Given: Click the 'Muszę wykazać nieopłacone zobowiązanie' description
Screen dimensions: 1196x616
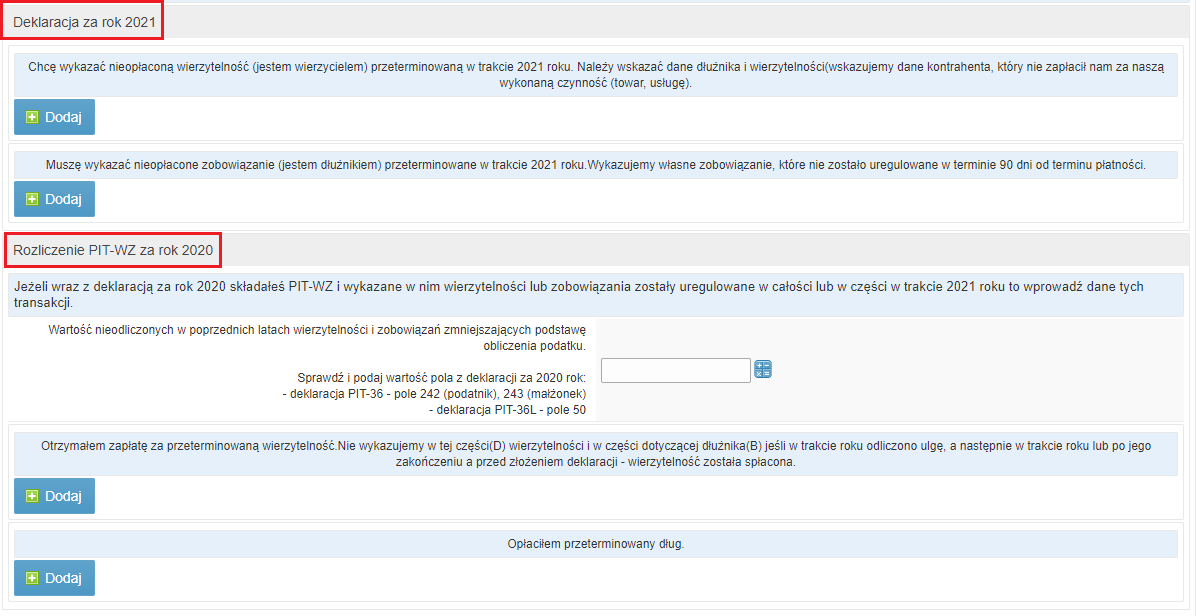Looking at the screenshot, I should pyautogui.click(x=596, y=165).
